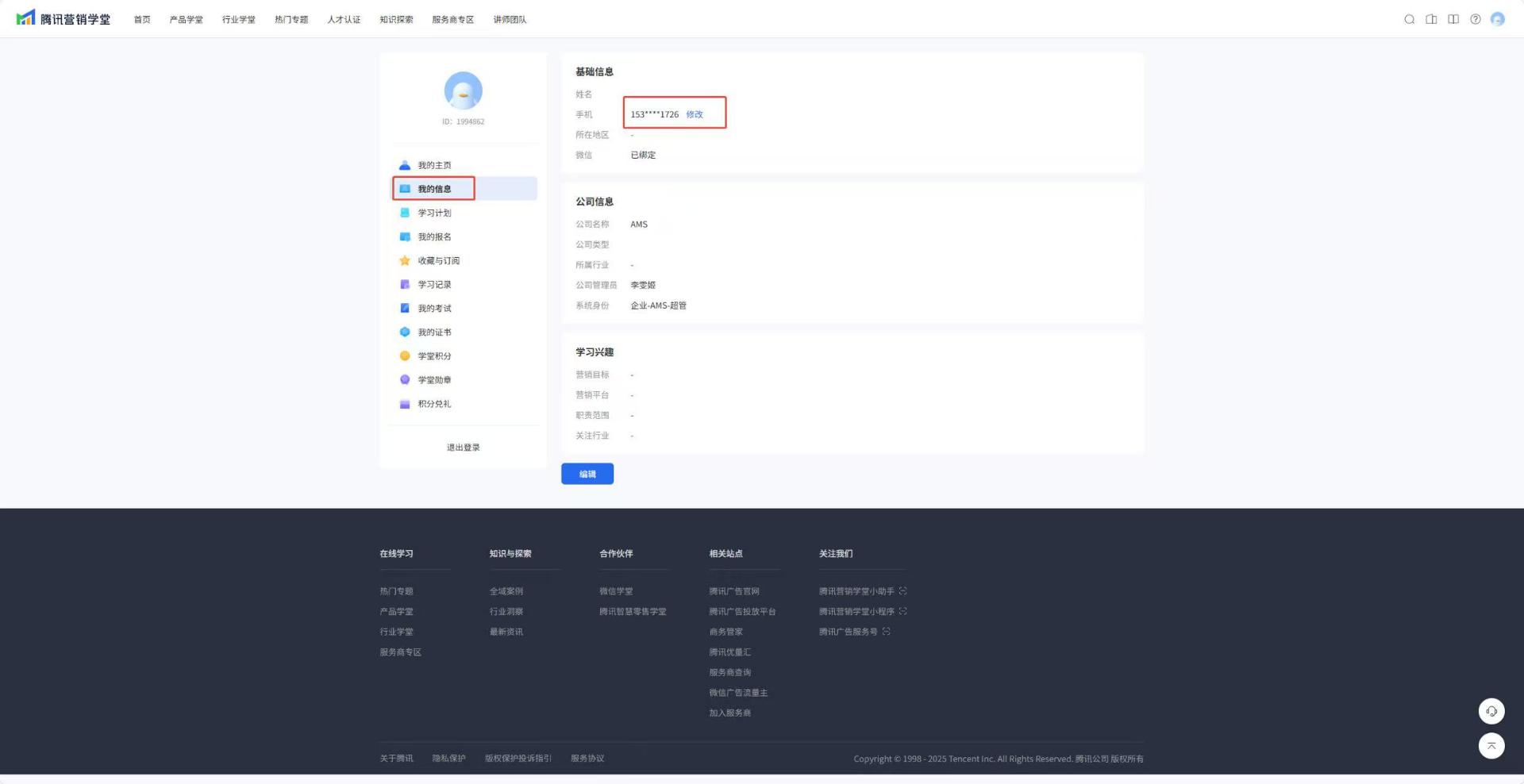Click 退出登录 to log out
1524x784 pixels.
pos(463,448)
